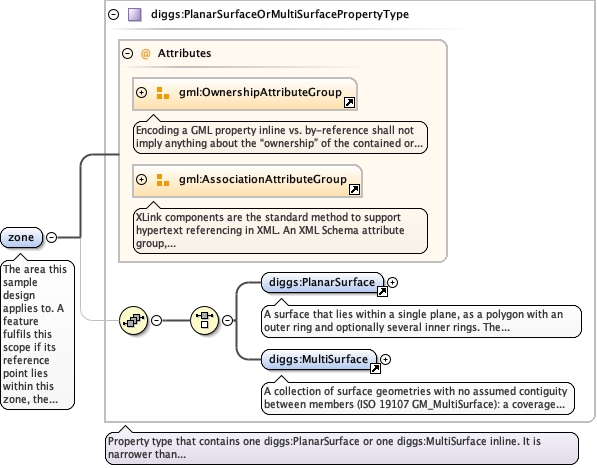Follow diggs:PlanarSurface reference arrow

coord(382,291)
